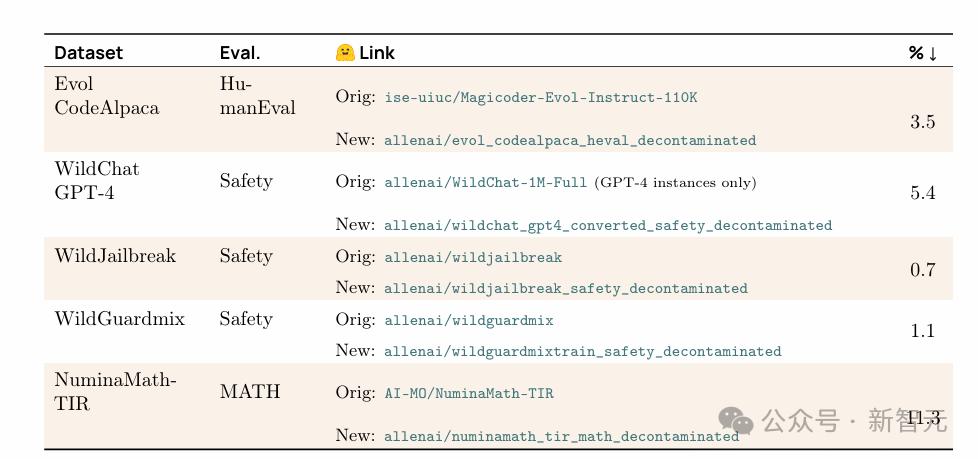Screen dimensions: 978x459
Task: Open AI-MO/NuminaMath-TIR dataset link
Action: (x=469, y=394)
